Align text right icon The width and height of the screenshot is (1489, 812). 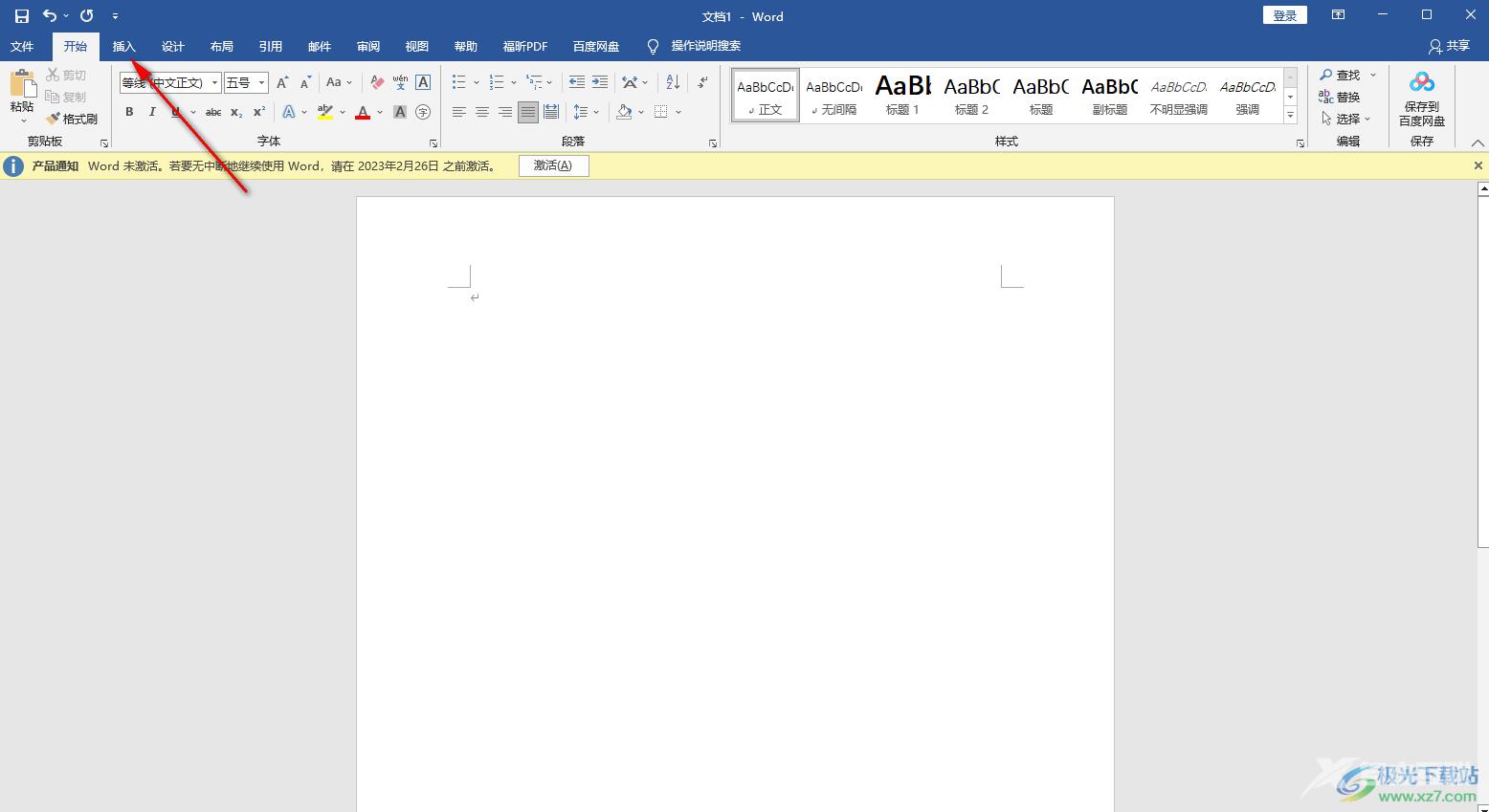[x=505, y=112]
